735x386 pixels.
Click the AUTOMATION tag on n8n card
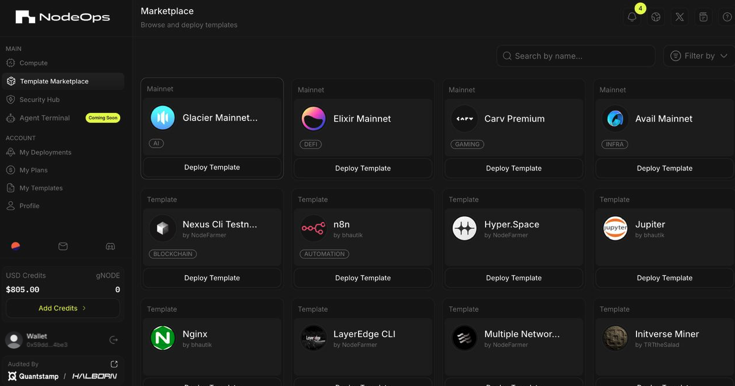pos(324,254)
